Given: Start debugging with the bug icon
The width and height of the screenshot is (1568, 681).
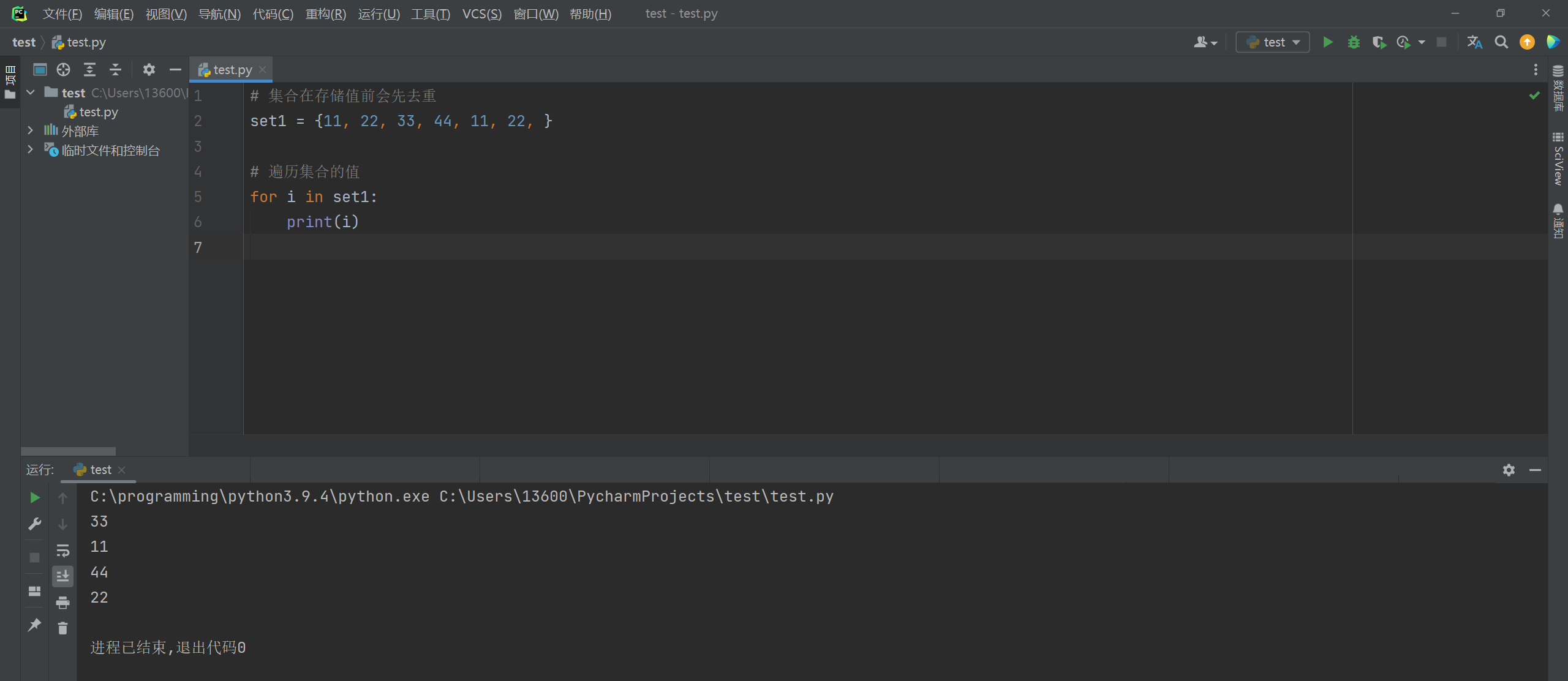Looking at the screenshot, I should [x=1354, y=42].
